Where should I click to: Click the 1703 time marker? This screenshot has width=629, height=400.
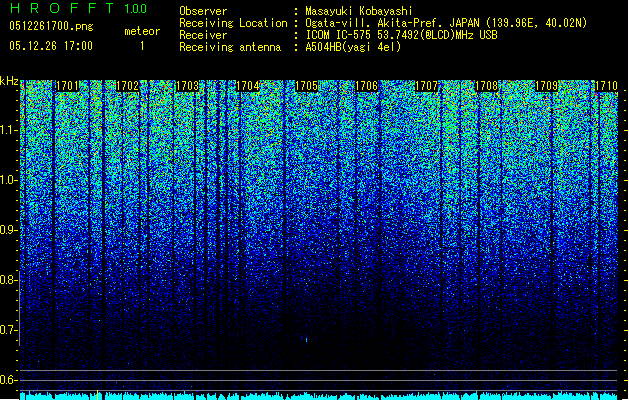click(x=187, y=86)
